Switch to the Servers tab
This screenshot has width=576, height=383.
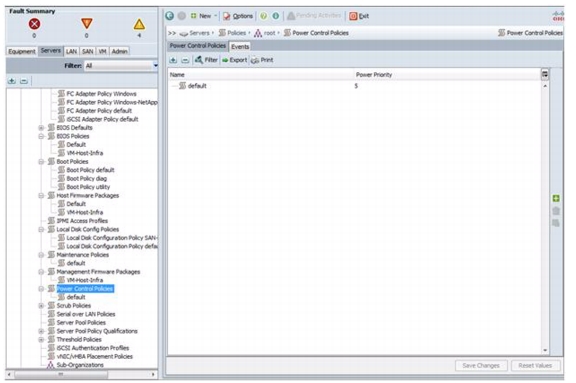(x=51, y=51)
